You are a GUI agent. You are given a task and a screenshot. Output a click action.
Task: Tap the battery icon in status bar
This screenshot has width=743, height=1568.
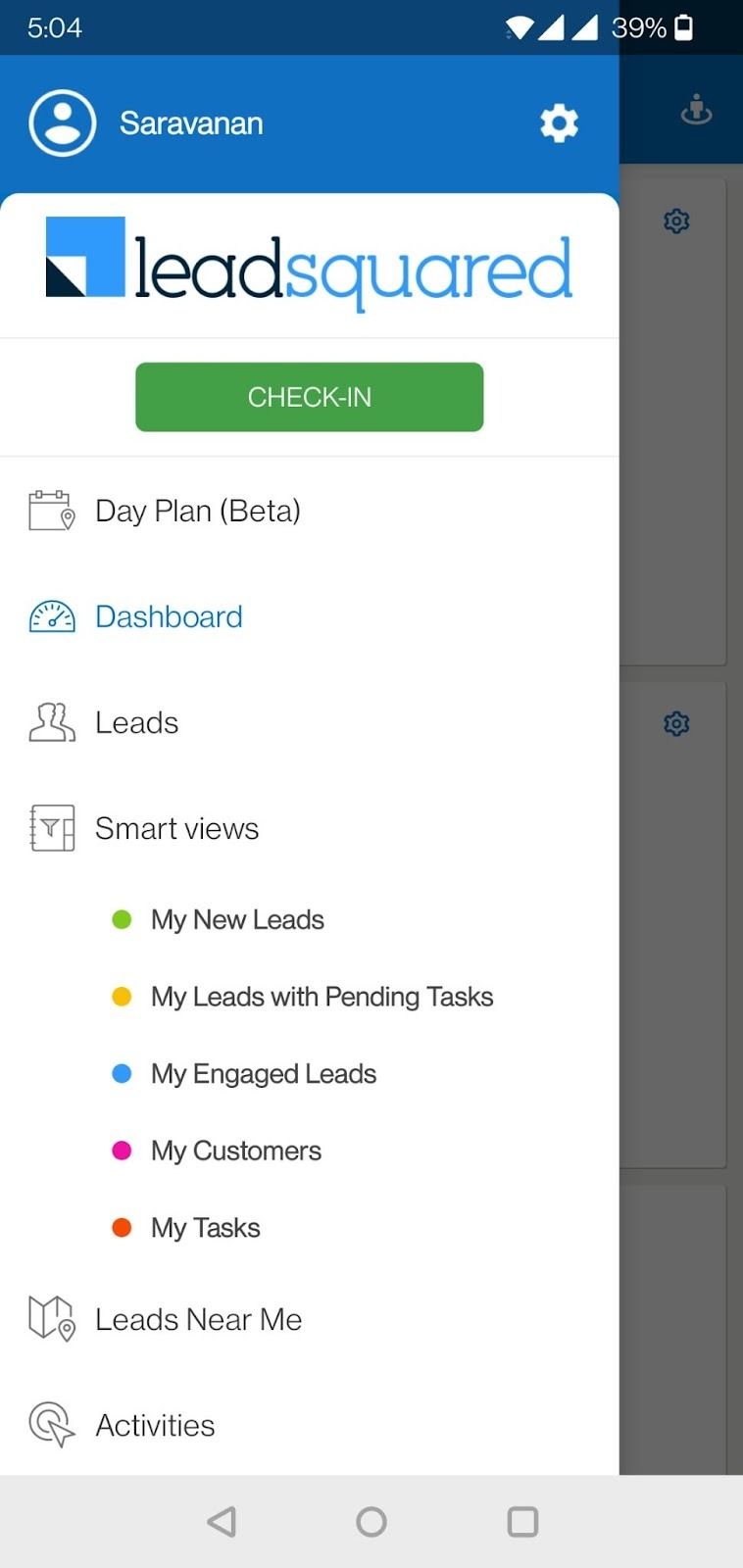coord(684,27)
